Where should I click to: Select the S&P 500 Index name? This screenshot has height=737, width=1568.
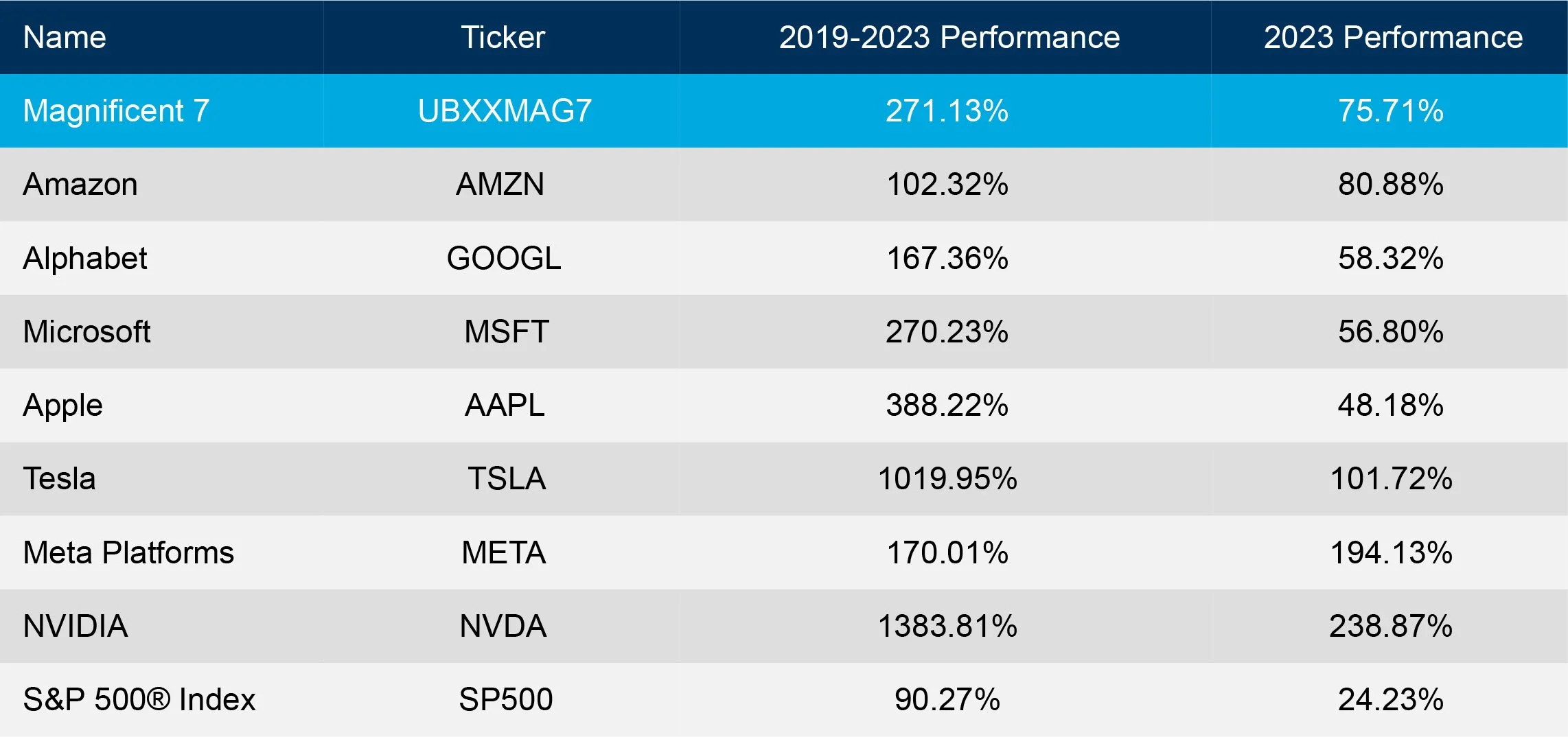coord(139,699)
